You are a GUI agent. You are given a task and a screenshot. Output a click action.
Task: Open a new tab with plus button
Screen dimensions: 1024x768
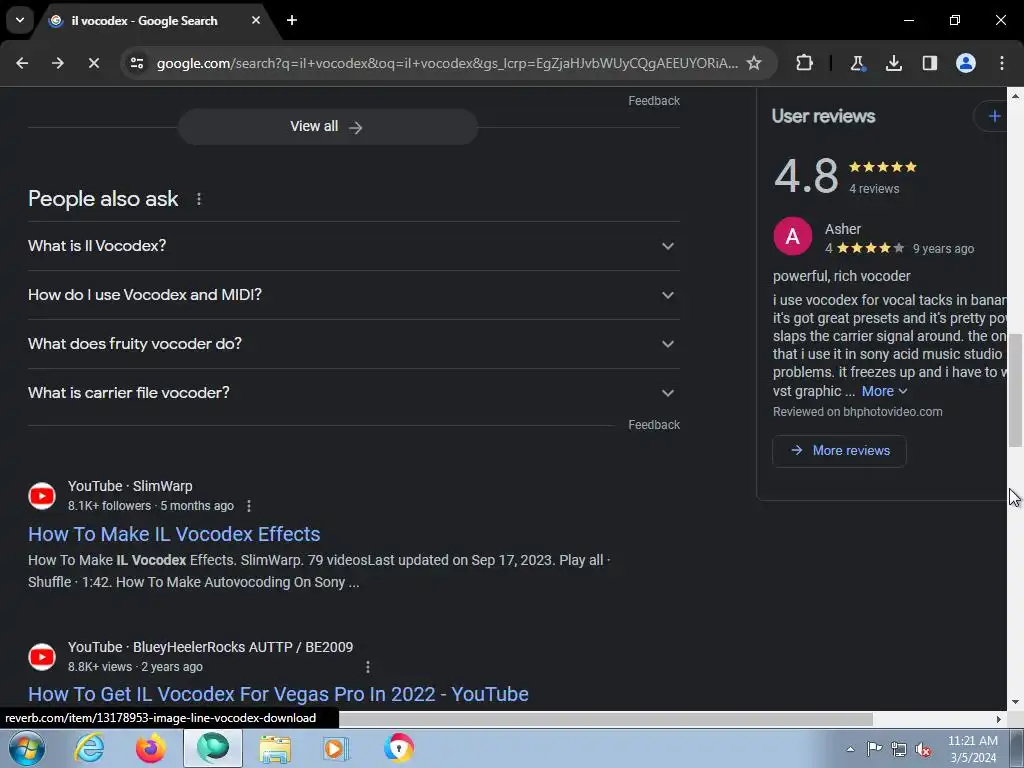(292, 20)
